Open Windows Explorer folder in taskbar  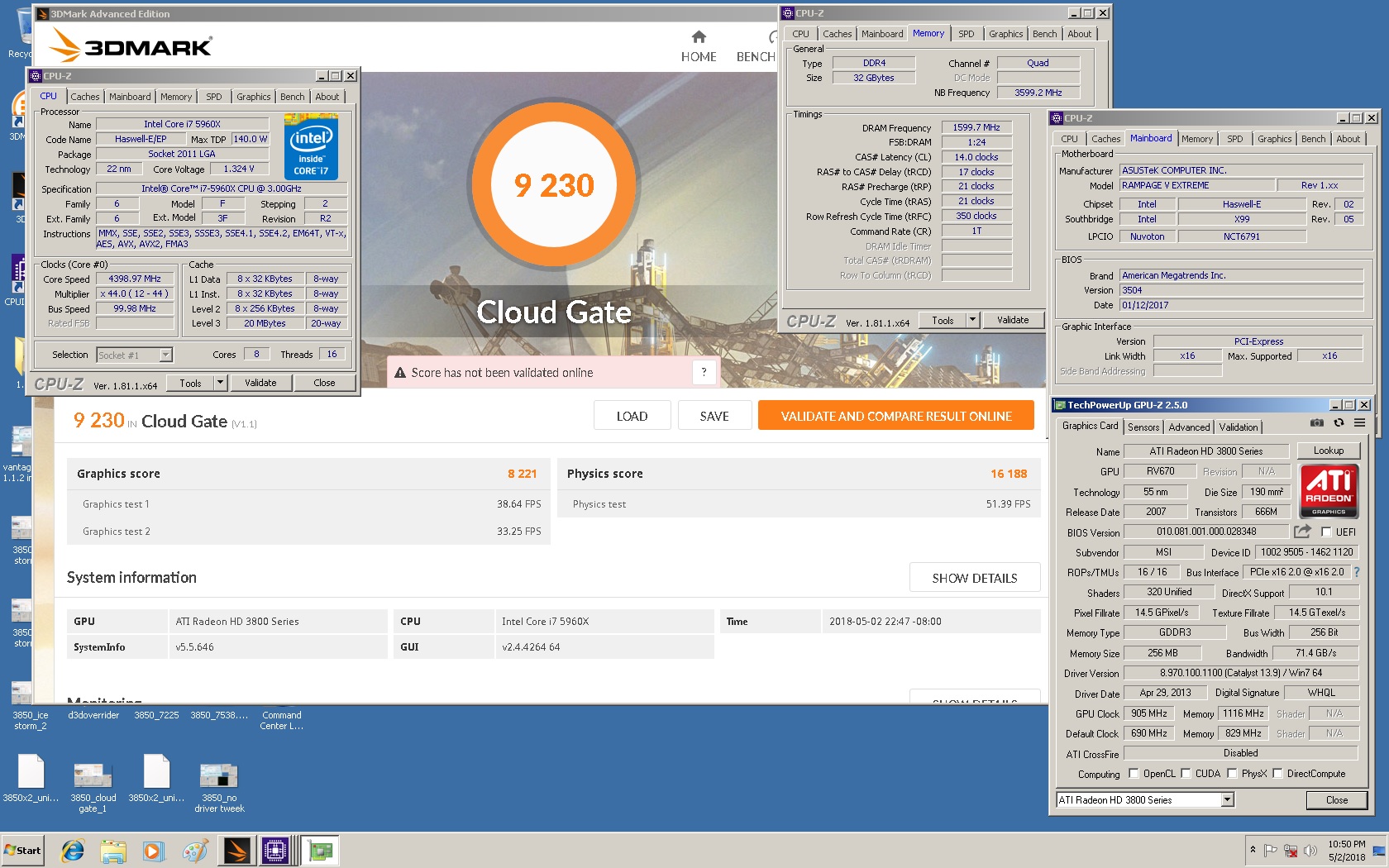(x=113, y=851)
